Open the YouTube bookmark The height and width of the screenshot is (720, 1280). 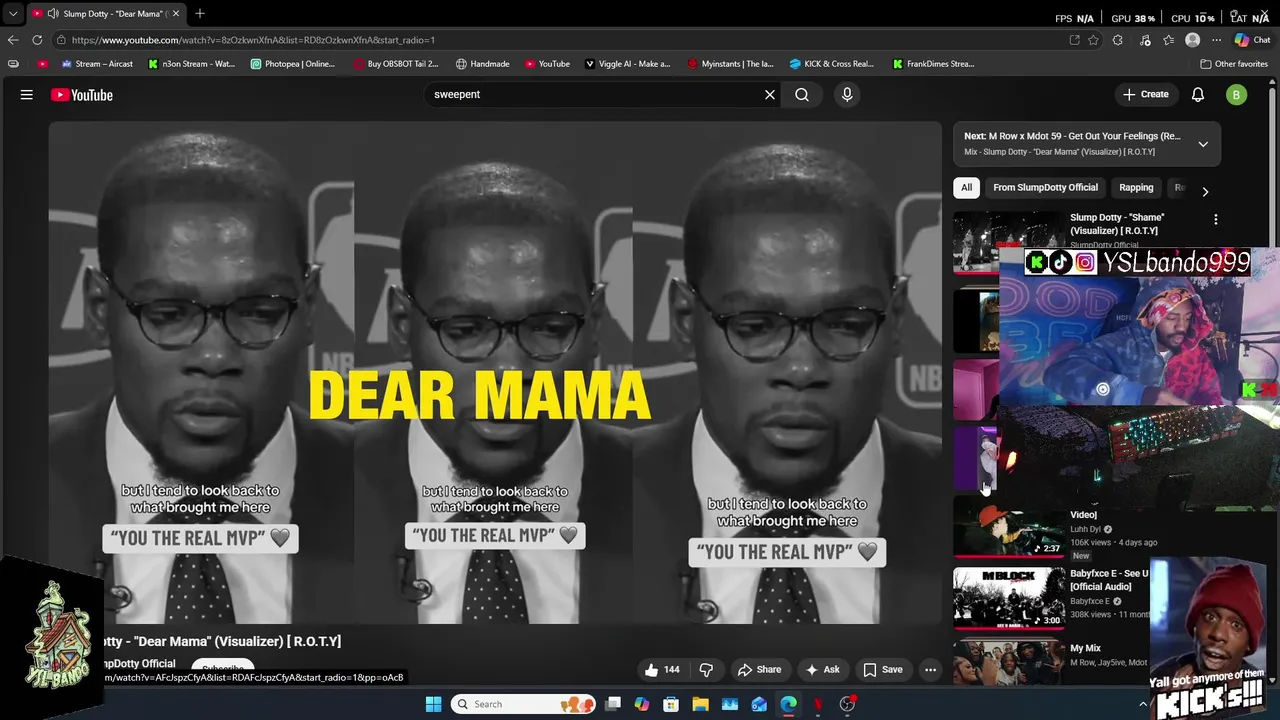pos(547,64)
